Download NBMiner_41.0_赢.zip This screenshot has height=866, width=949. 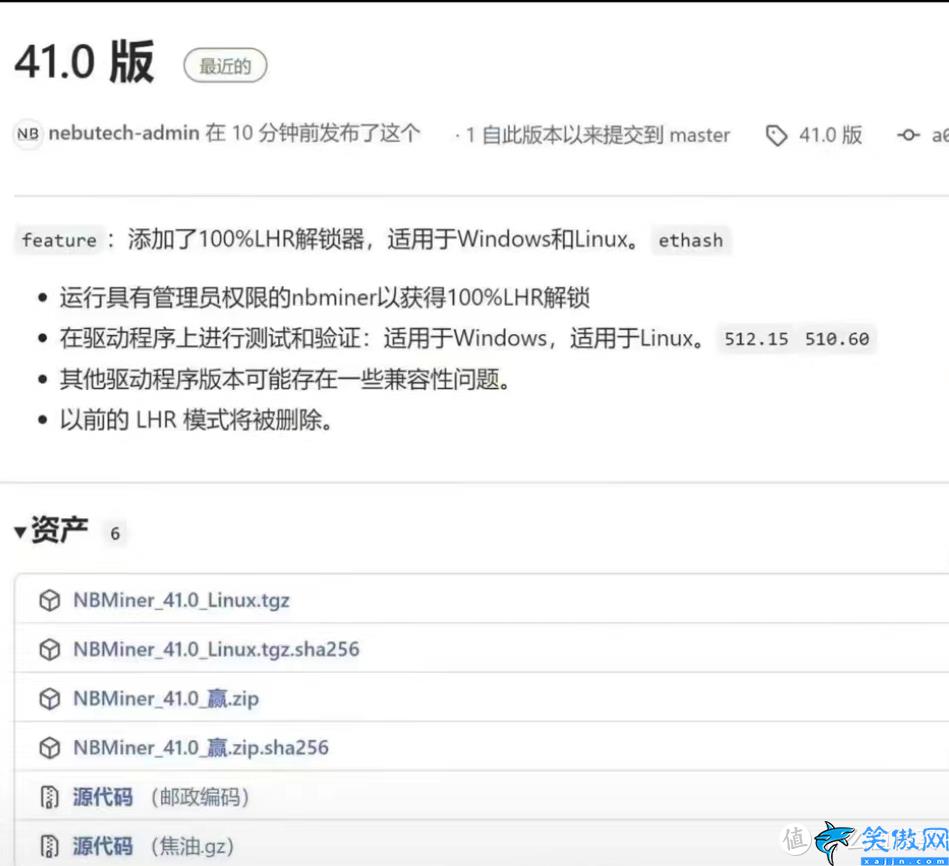(166, 698)
